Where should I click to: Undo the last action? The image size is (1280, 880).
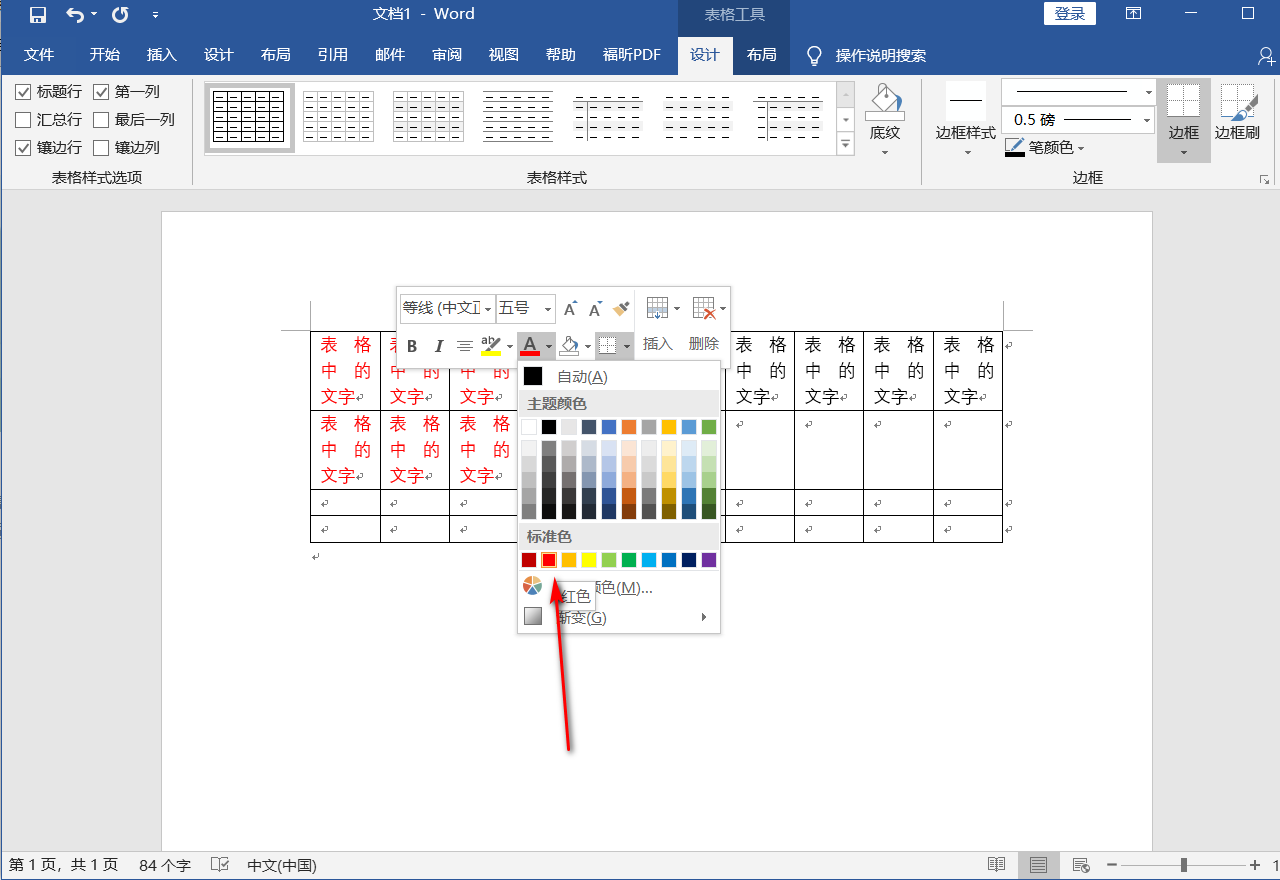point(76,14)
